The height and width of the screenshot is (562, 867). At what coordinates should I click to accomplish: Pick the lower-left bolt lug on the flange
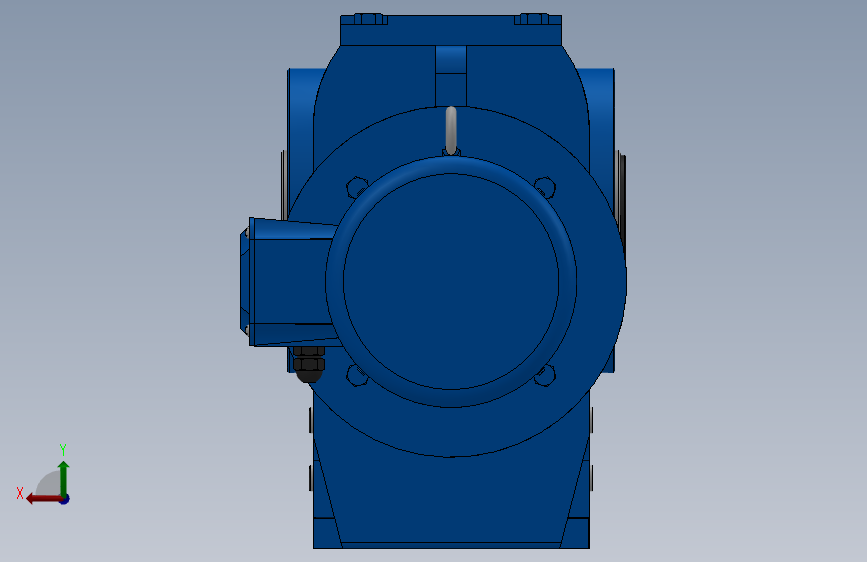tap(357, 376)
